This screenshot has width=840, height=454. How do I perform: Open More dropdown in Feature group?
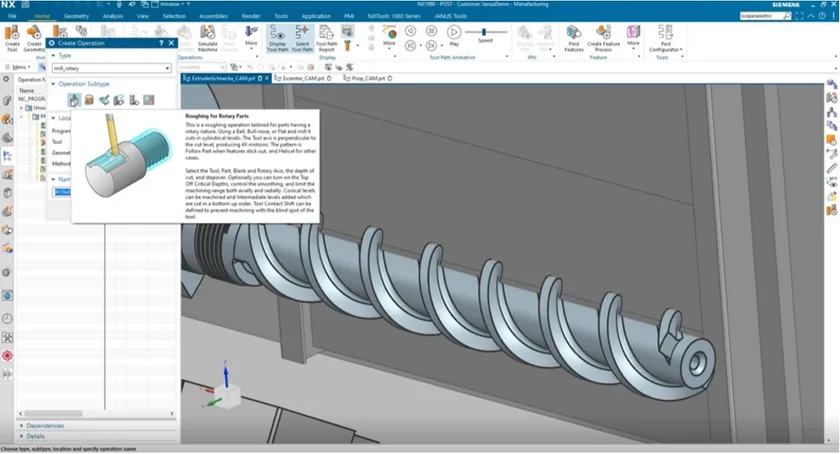tap(633, 36)
